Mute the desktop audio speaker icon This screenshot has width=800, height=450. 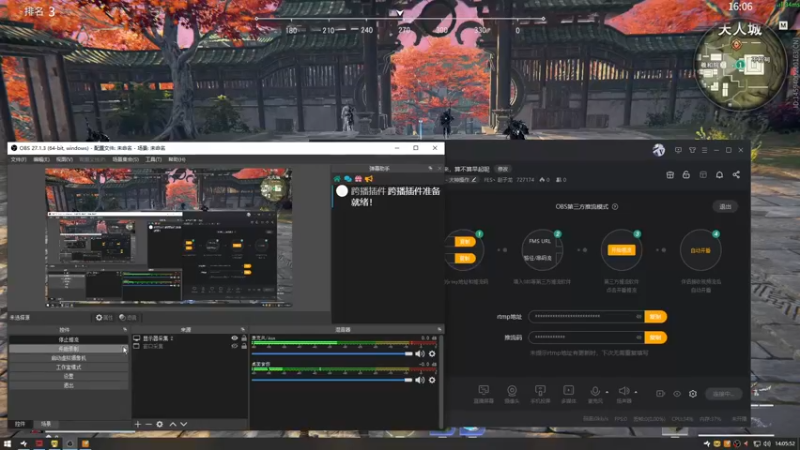click(420, 380)
